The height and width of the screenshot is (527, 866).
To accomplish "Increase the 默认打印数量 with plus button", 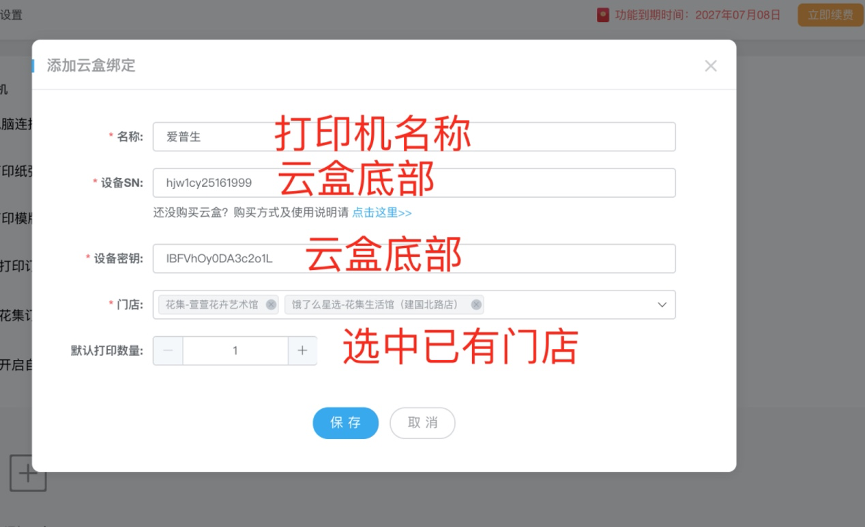I will [x=302, y=351].
